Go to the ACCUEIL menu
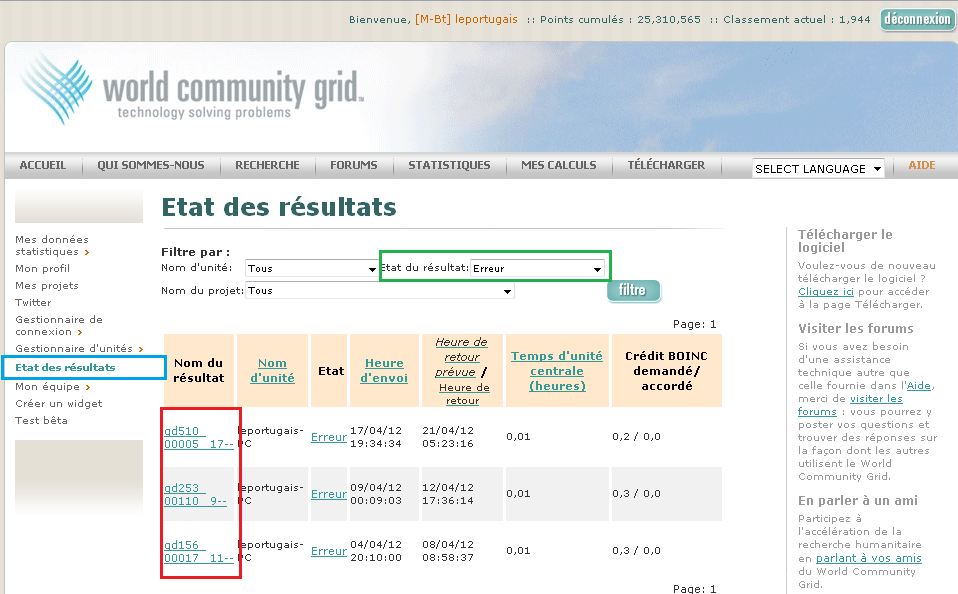Image resolution: width=958 pixels, height=594 pixels. tap(43, 165)
